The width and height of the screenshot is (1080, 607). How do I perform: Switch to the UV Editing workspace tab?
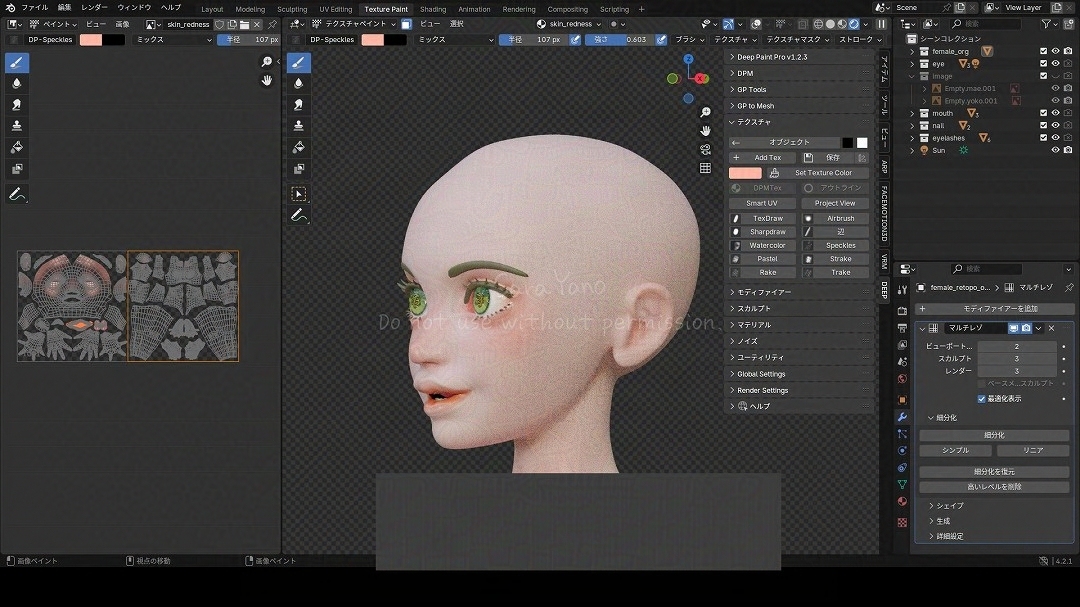point(335,9)
